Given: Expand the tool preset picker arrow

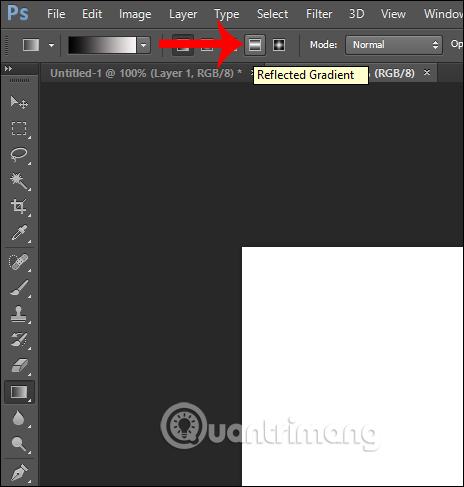Looking at the screenshot, I should coord(51,45).
